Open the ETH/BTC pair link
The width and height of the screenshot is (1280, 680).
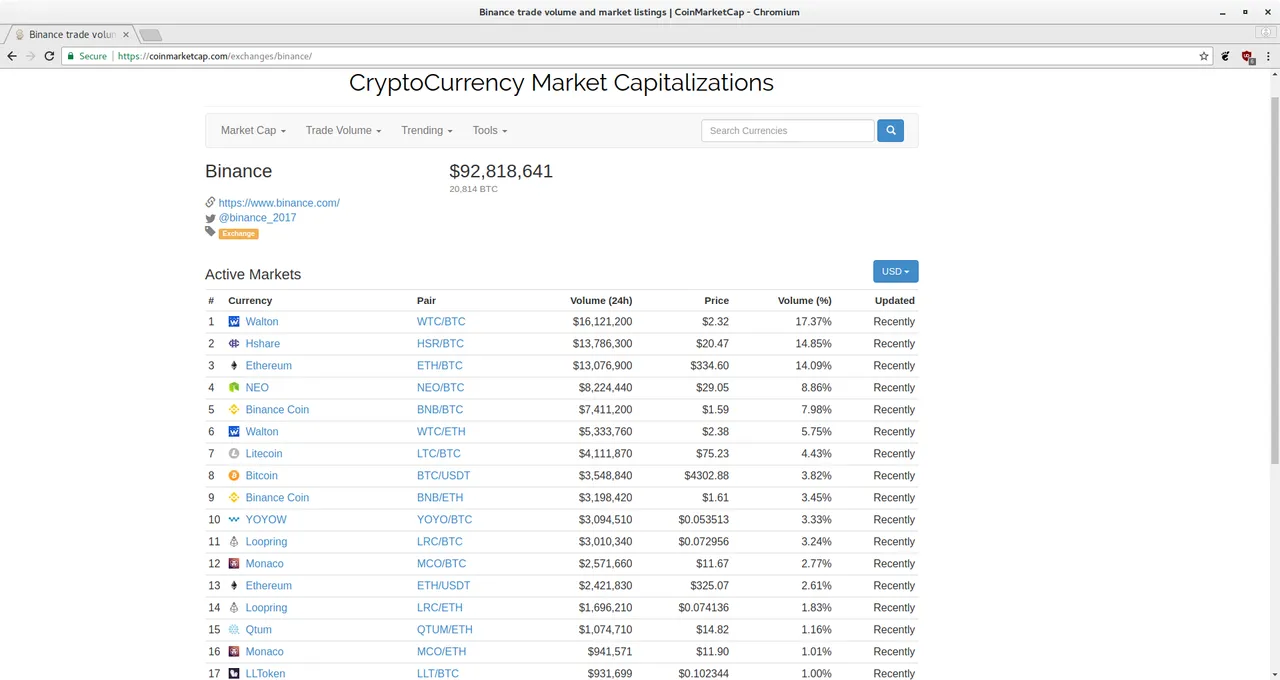(440, 366)
